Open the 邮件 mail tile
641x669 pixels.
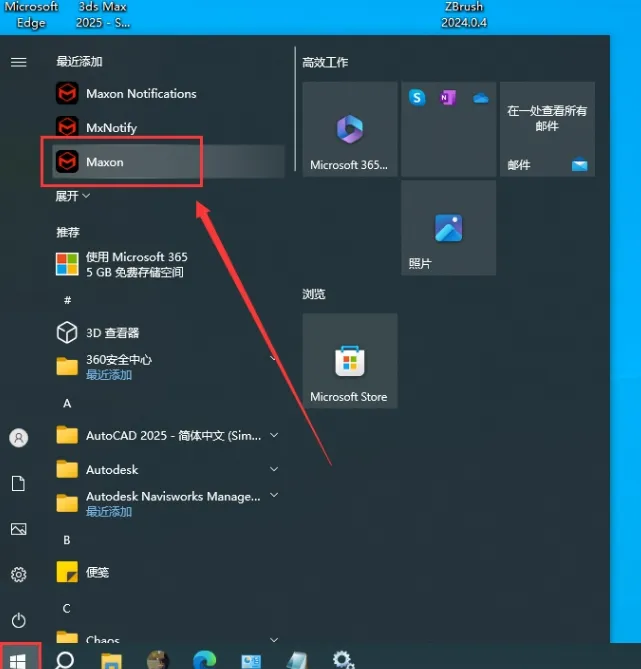point(547,129)
